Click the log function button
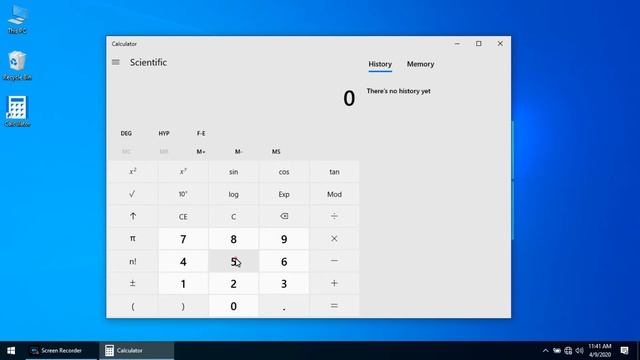640x360 pixels. (x=233, y=194)
